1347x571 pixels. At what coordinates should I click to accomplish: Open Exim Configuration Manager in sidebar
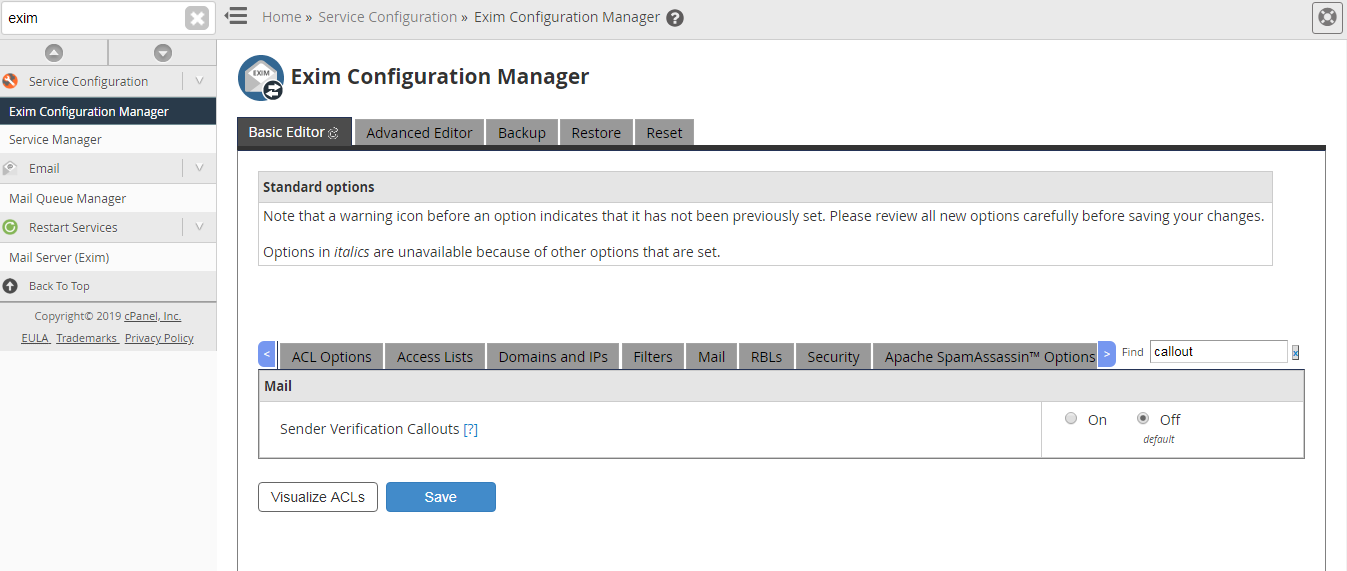[108, 111]
